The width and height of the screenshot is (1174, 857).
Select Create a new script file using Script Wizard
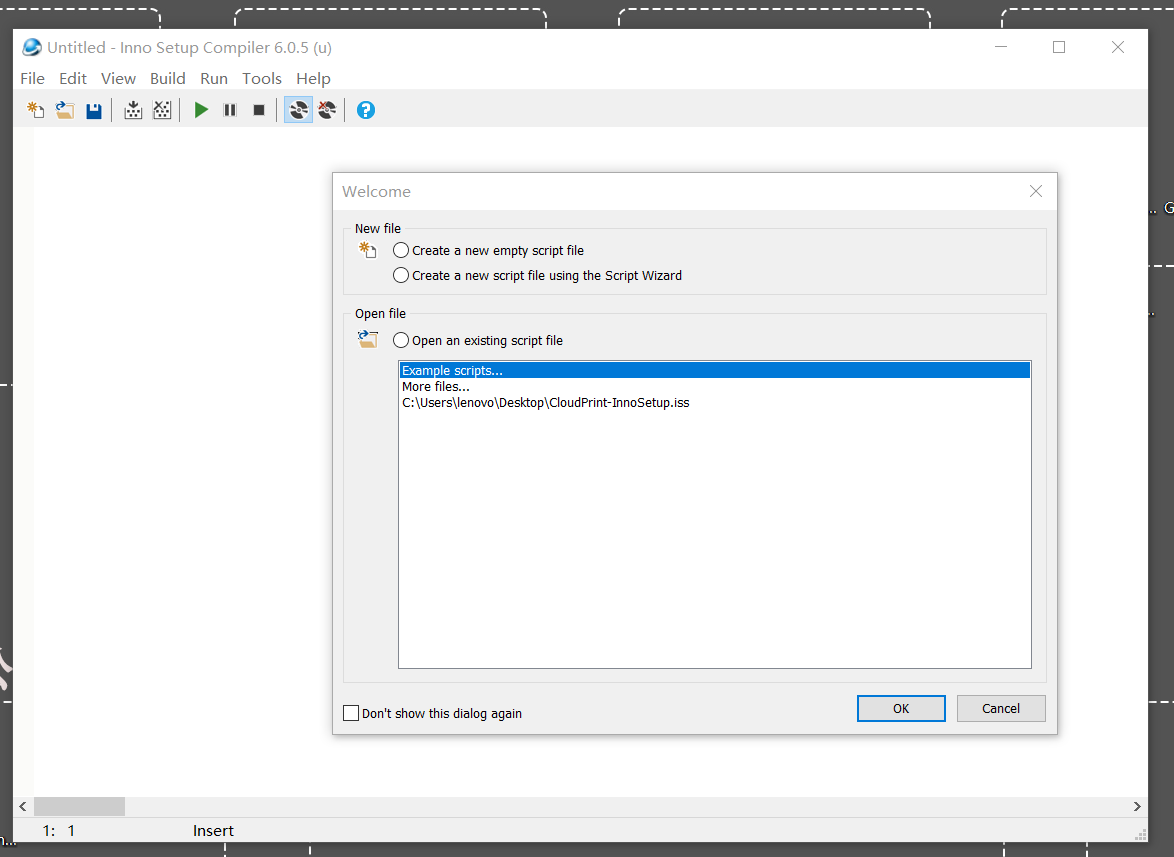pos(538,275)
